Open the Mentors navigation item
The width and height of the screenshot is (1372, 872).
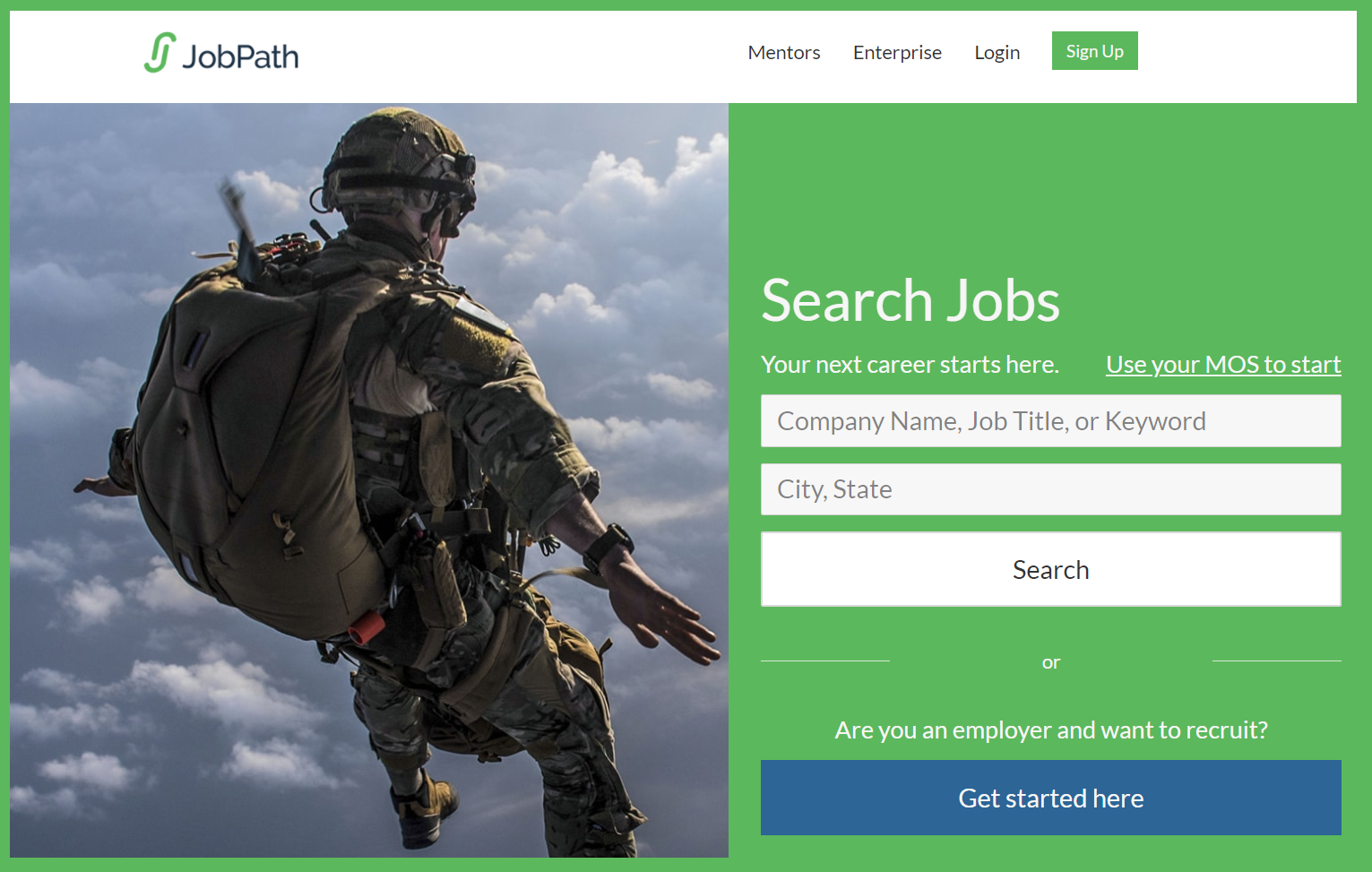[x=783, y=53]
